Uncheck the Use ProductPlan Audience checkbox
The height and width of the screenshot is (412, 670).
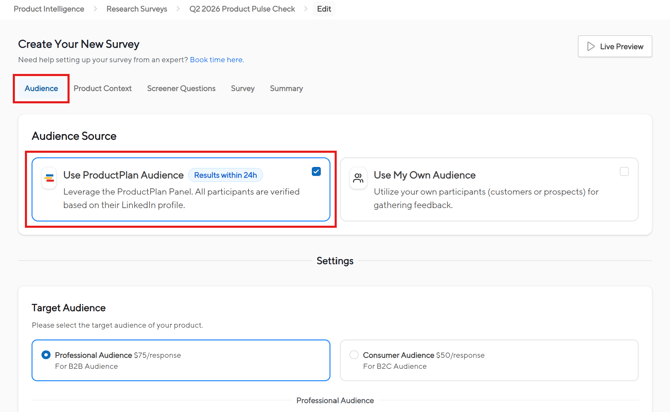click(316, 172)
